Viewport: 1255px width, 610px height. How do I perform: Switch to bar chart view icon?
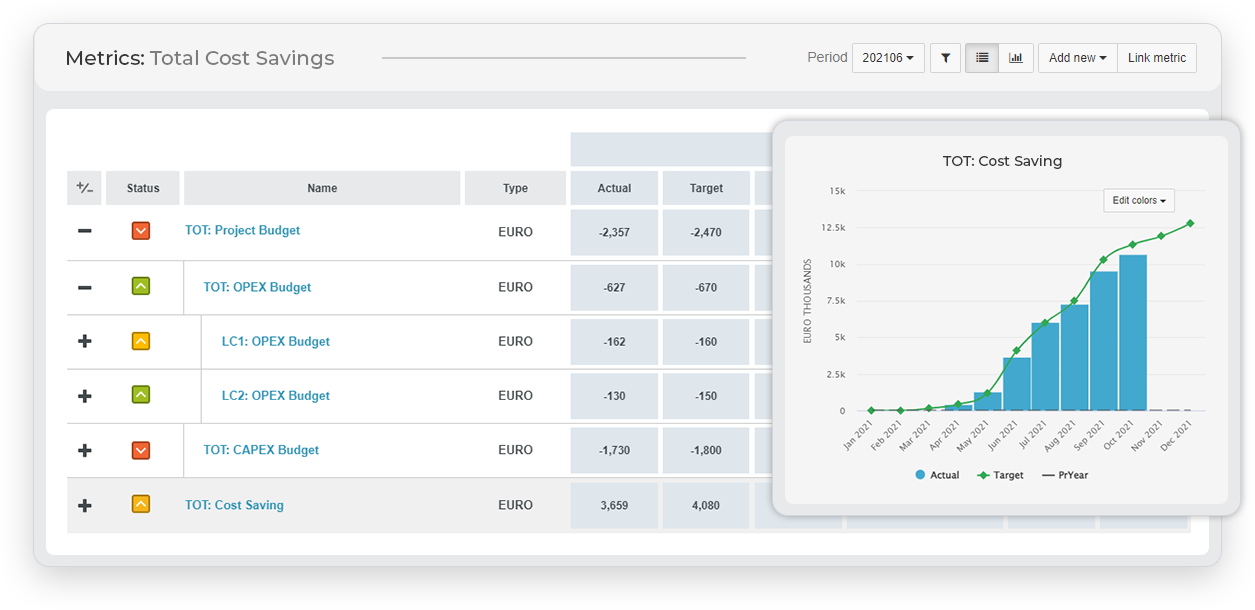1016,58
